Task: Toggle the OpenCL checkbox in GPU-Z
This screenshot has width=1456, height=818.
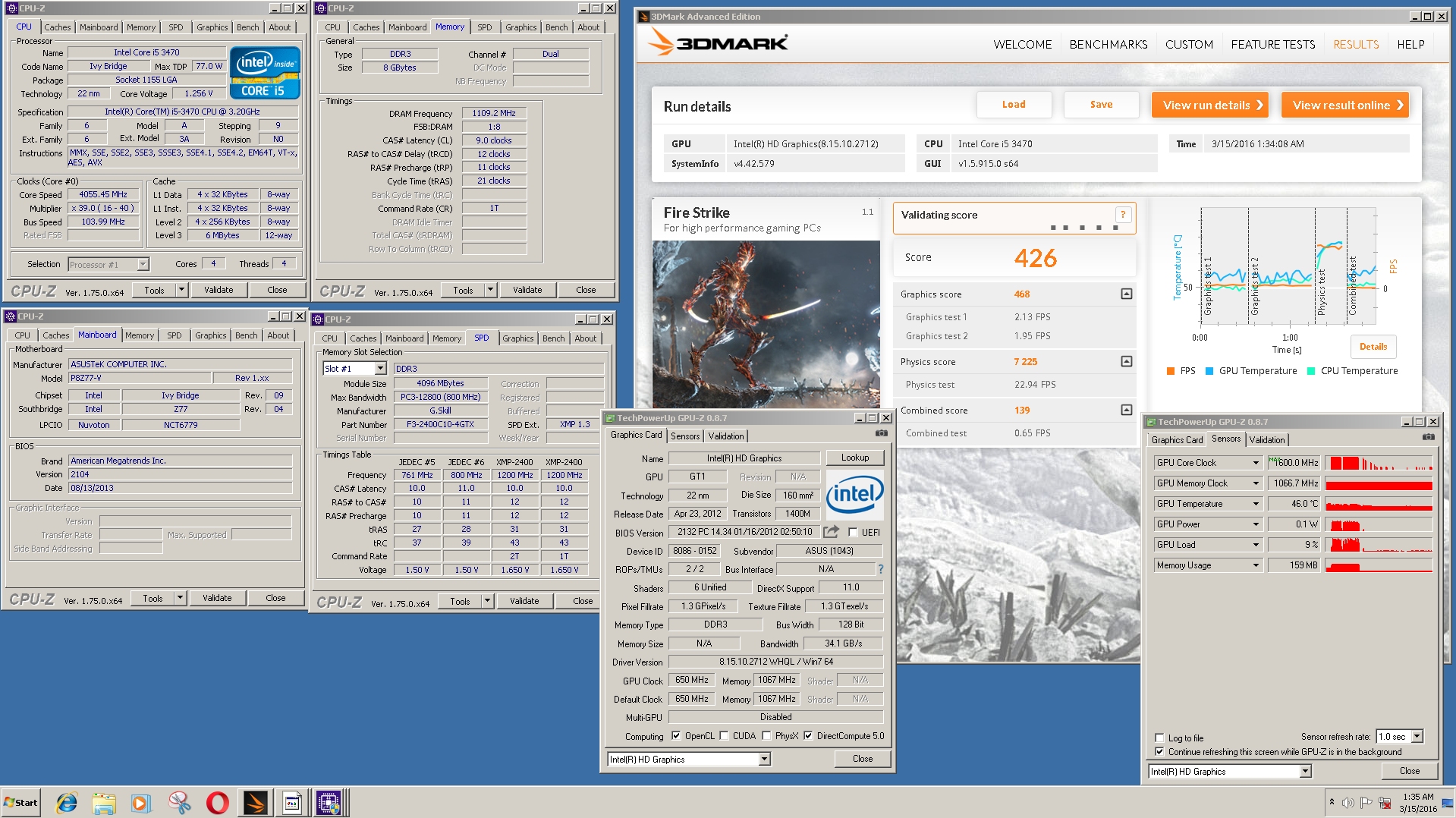Action: click(676, 736)
